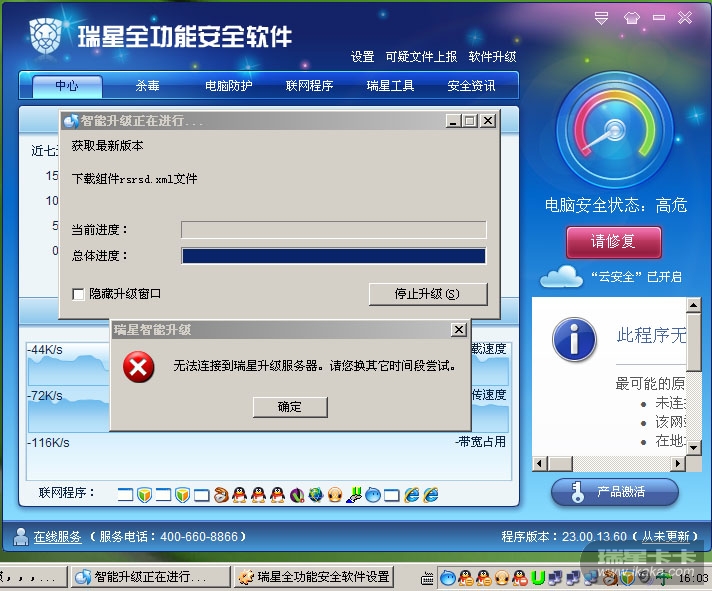Click the key icon on product activation
The image size is (712, 591).
tap(578, 492)
